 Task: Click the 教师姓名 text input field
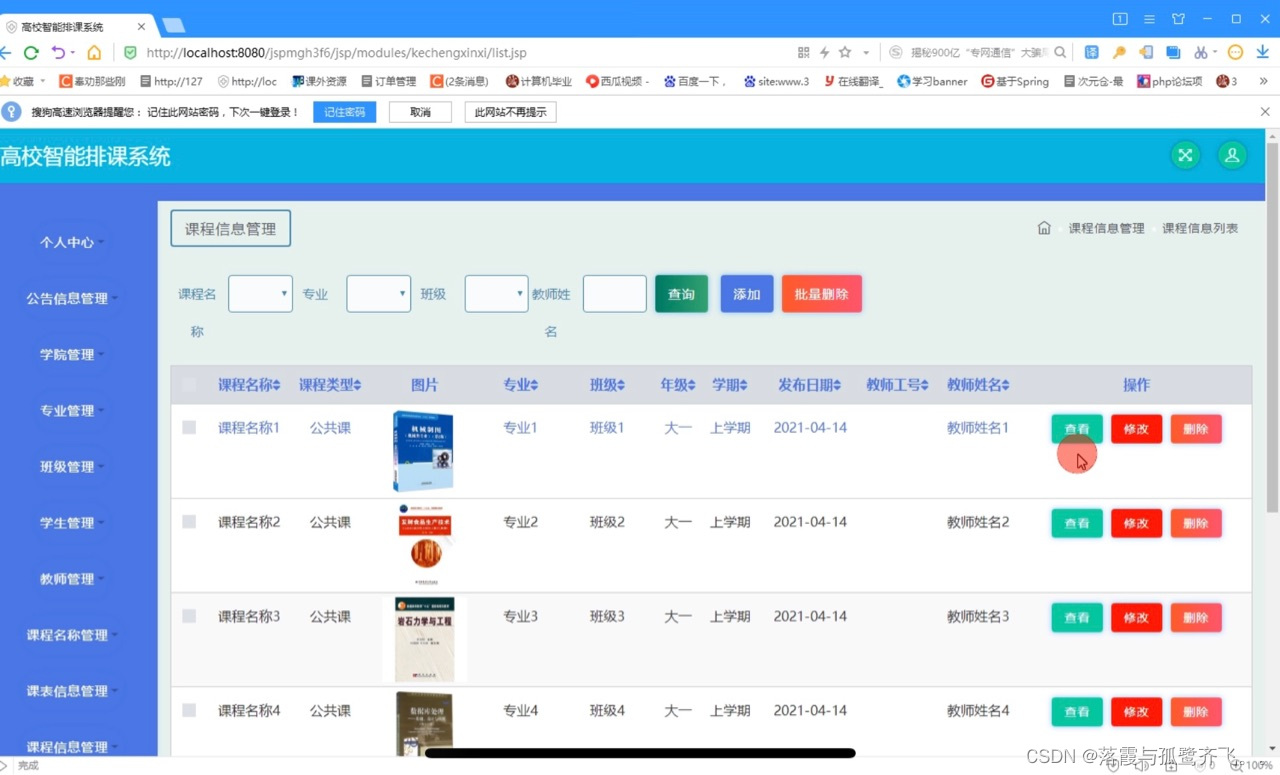pos(615,294)
